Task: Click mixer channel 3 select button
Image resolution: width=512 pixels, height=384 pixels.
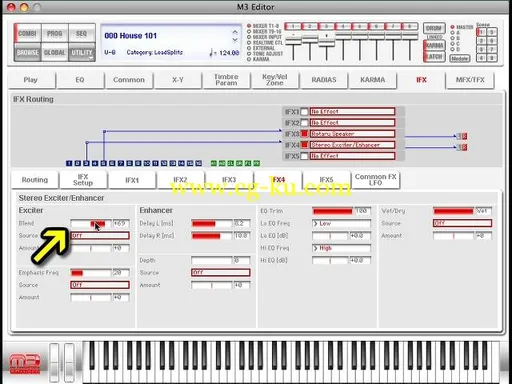Action: click(x=326, y=26)
